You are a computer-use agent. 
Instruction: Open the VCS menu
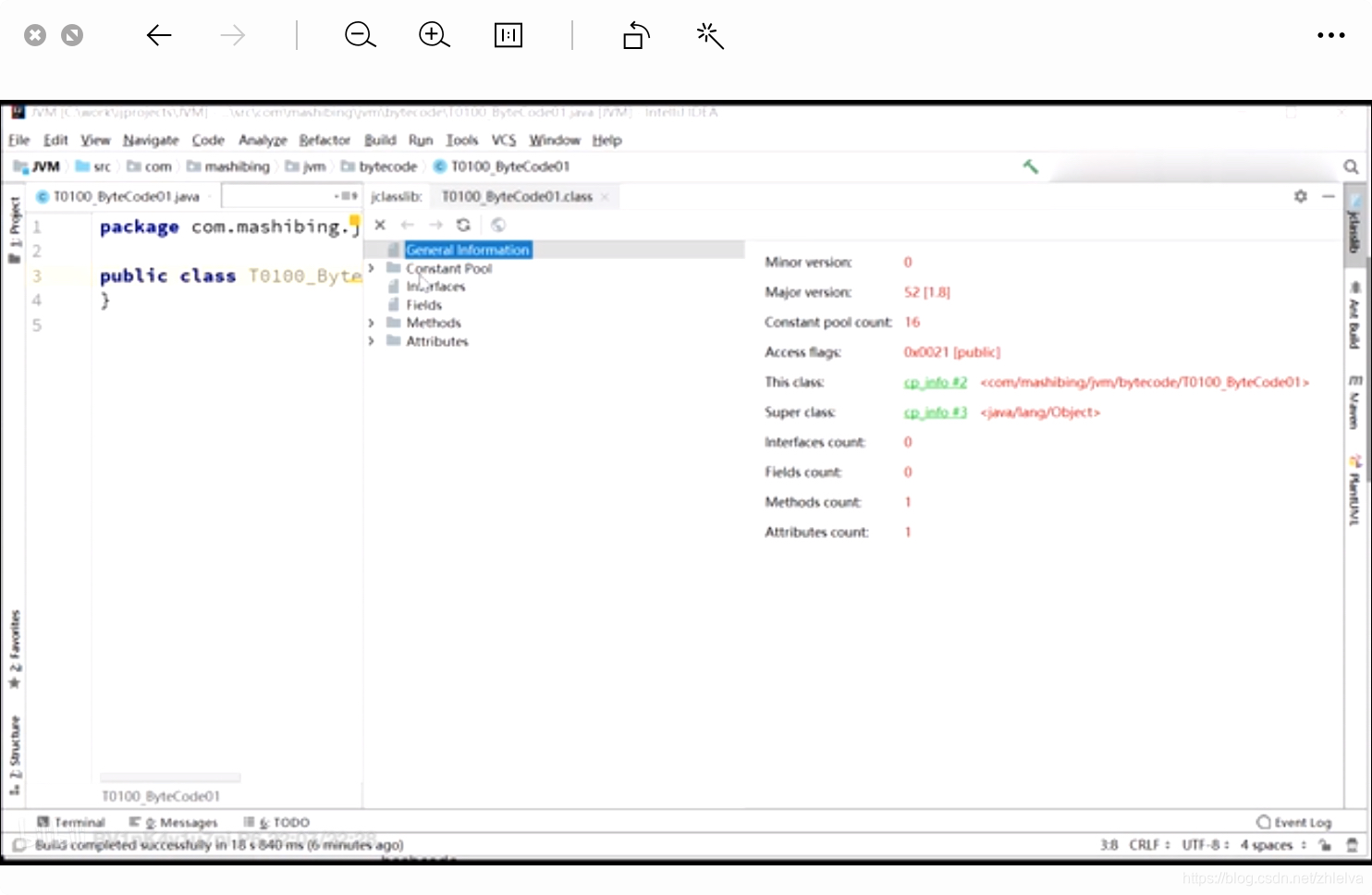(x=504, y=141)
